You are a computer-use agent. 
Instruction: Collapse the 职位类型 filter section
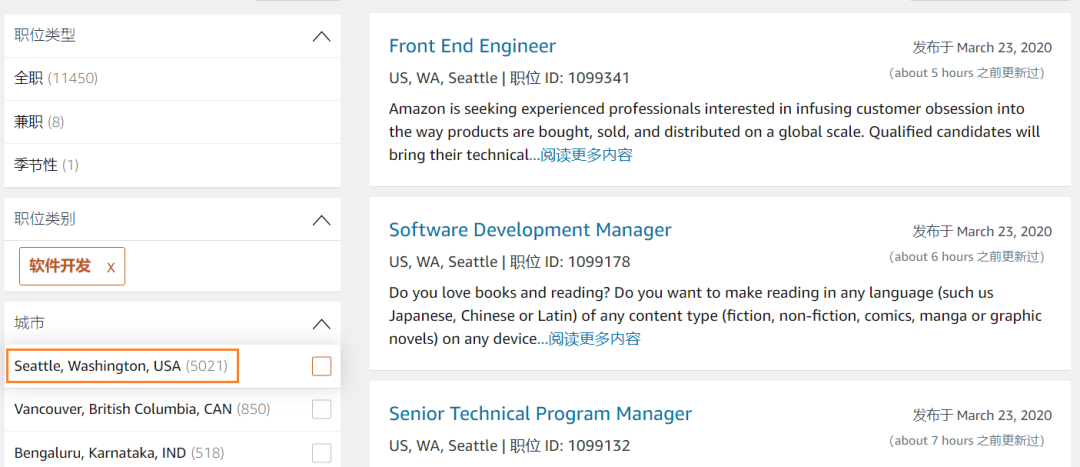[321, 36]
